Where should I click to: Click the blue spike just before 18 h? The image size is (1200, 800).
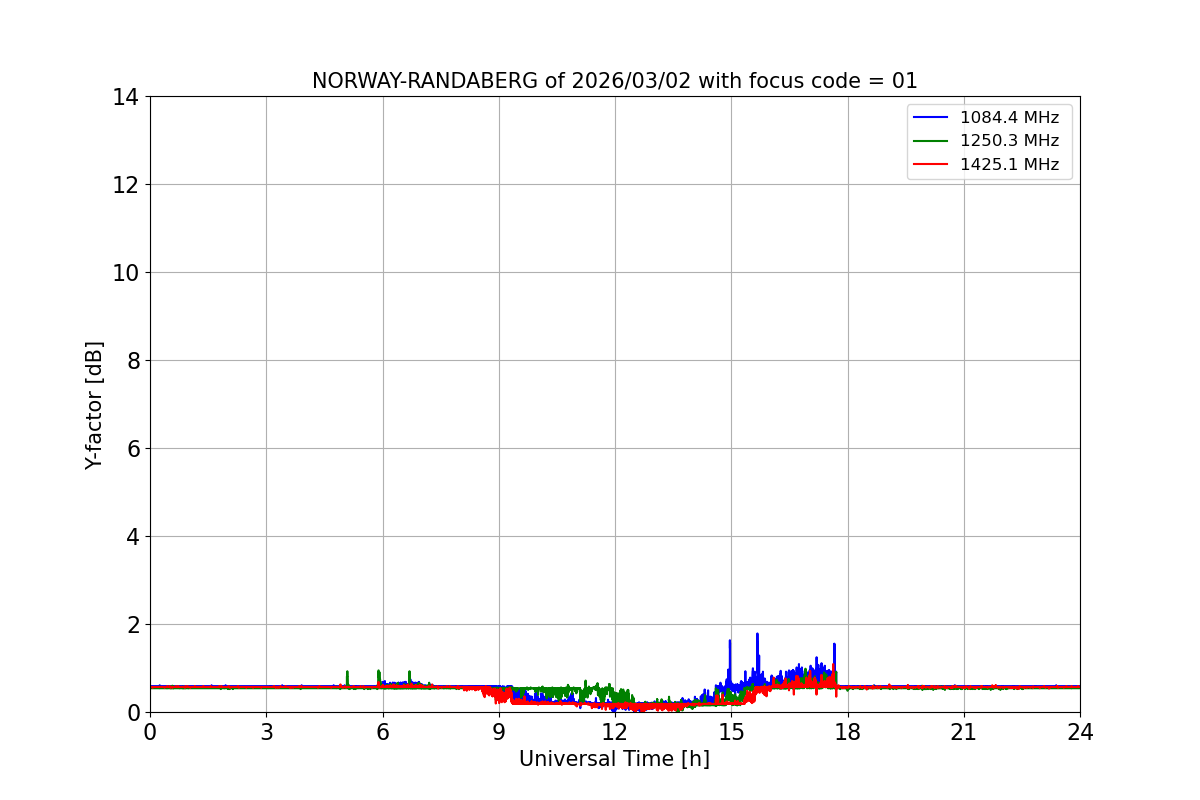[834, 660]
